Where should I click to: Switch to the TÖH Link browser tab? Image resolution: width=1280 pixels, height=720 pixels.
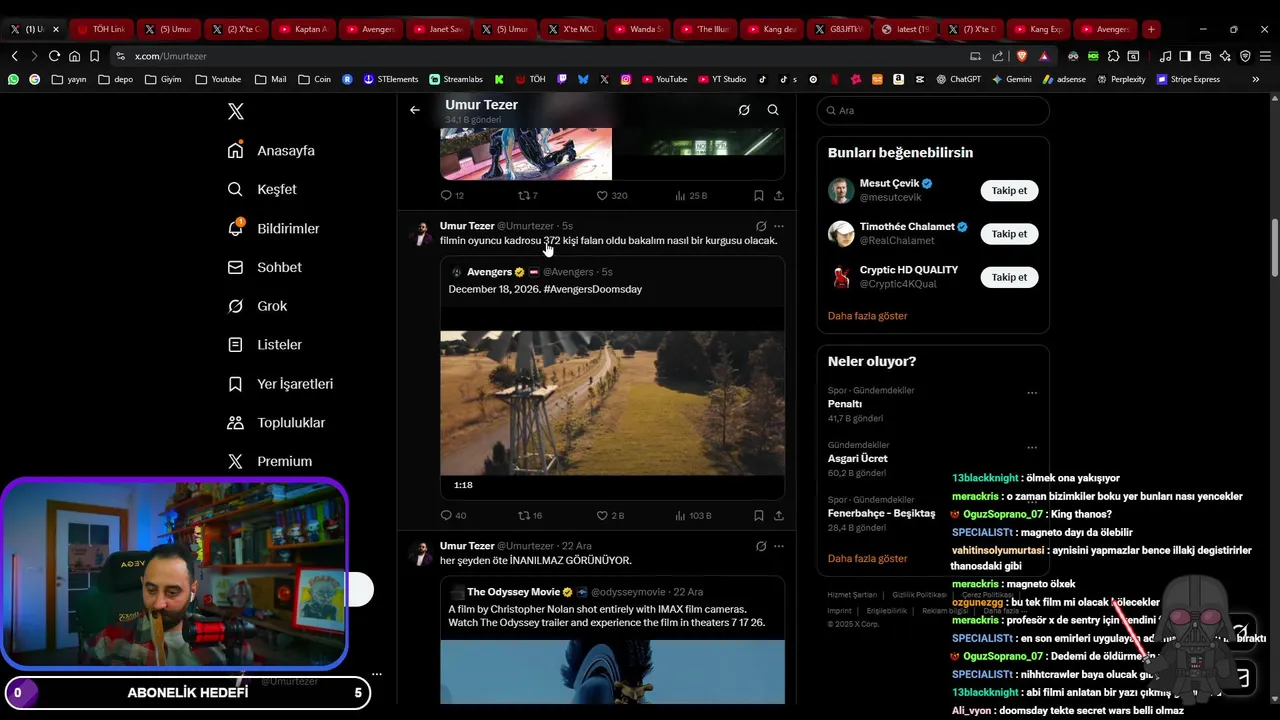[x=101, y=29]
